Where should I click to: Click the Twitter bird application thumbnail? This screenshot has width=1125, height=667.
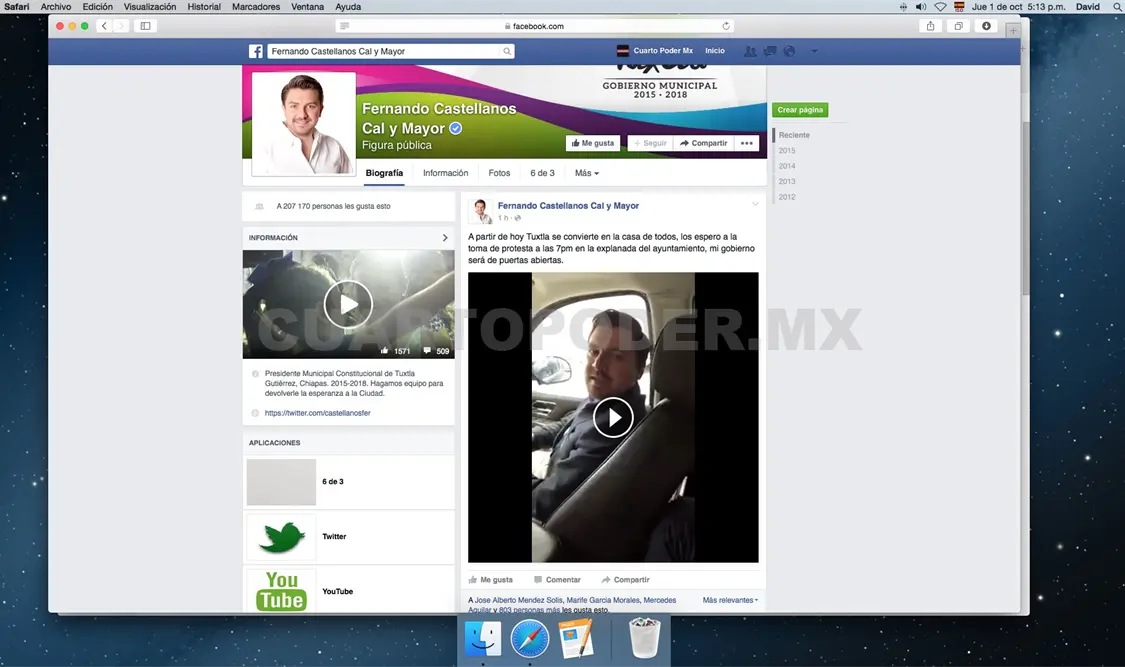pyautogui.click(x=281, y=536)
